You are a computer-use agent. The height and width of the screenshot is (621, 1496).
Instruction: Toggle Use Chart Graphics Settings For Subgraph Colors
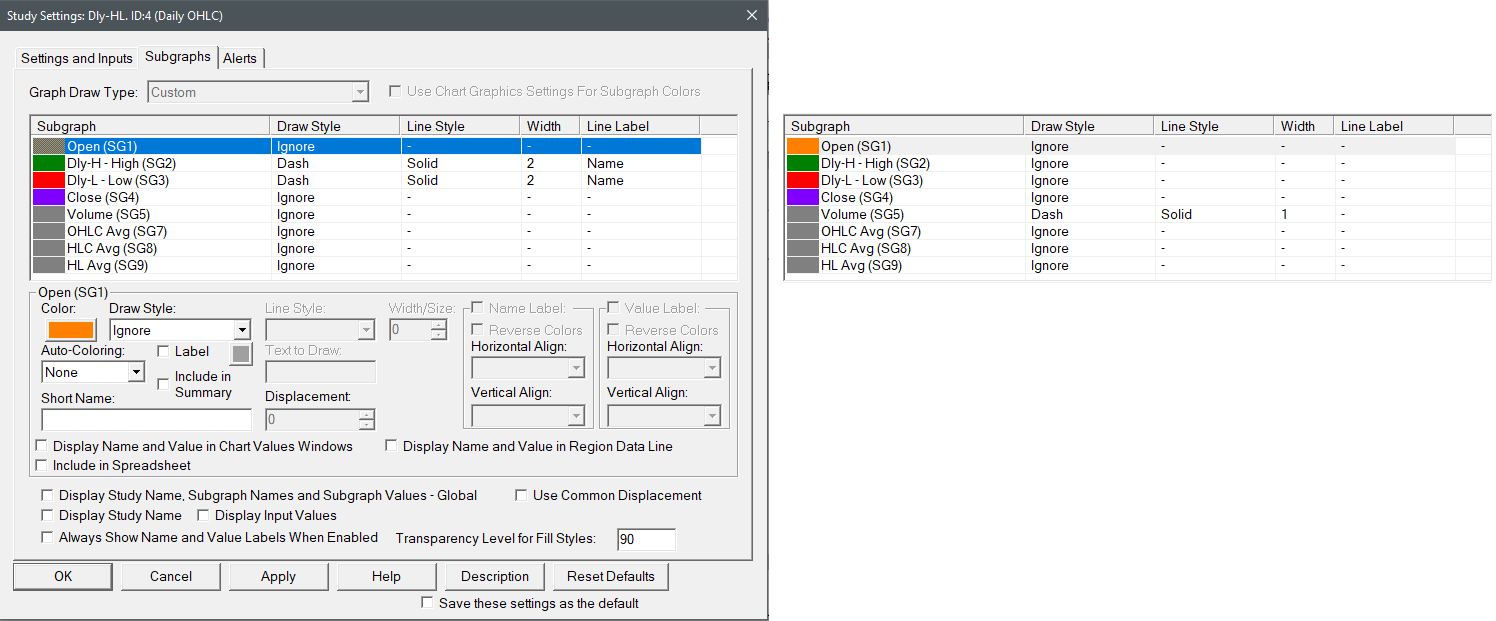pos(397,91)
